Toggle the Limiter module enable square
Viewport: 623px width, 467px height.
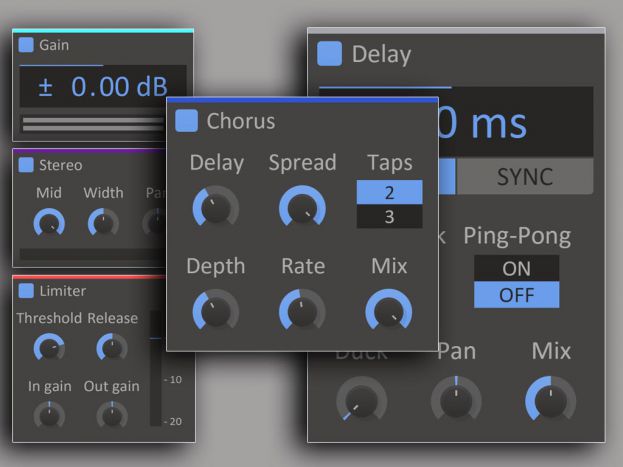coord(26,291)
